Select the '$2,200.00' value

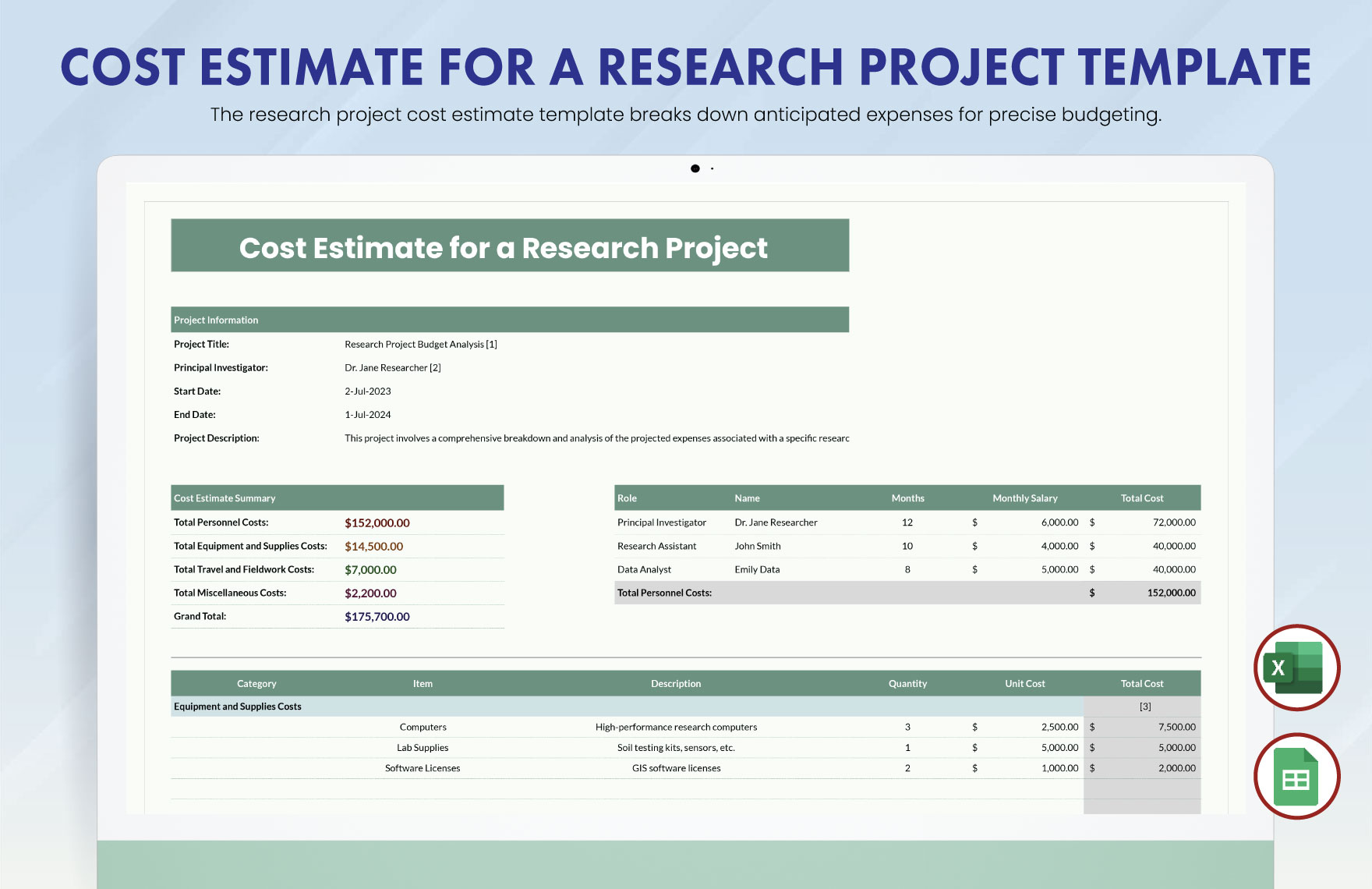coord(371,593)
